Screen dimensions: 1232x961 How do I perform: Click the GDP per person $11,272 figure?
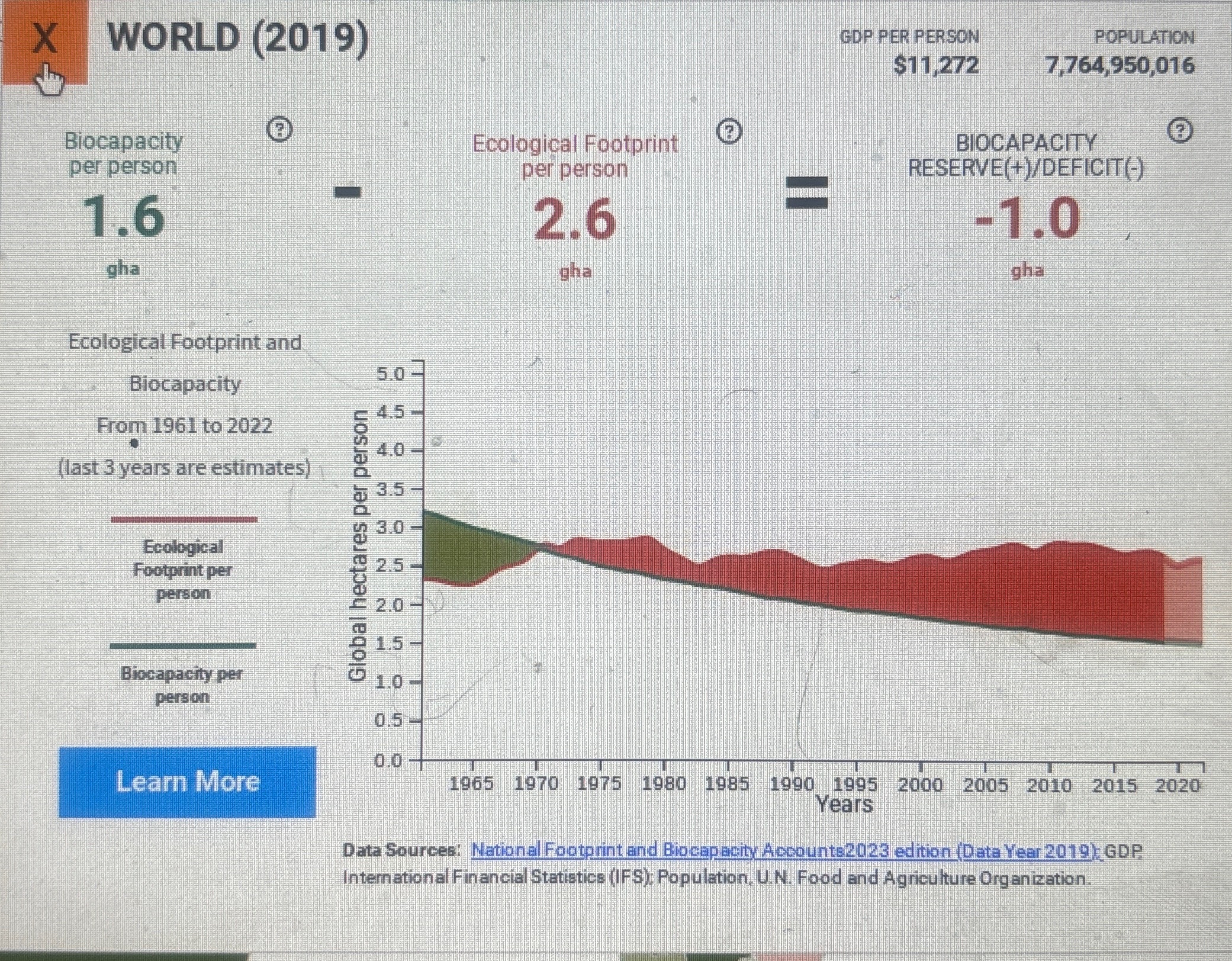click(935, 65)
